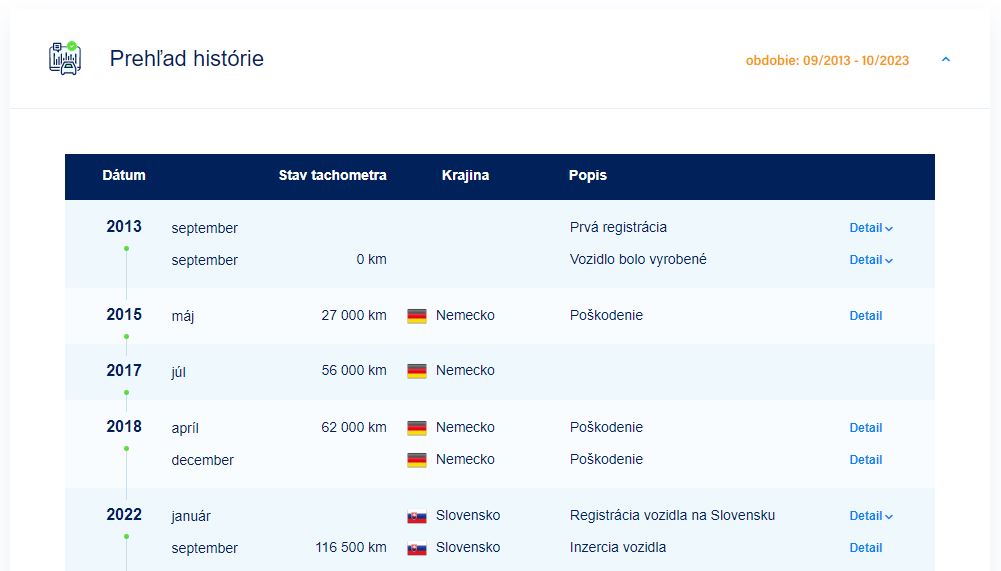Click the Popis column header
This screenshot has width=1001, height=571.
coord(588,176)
